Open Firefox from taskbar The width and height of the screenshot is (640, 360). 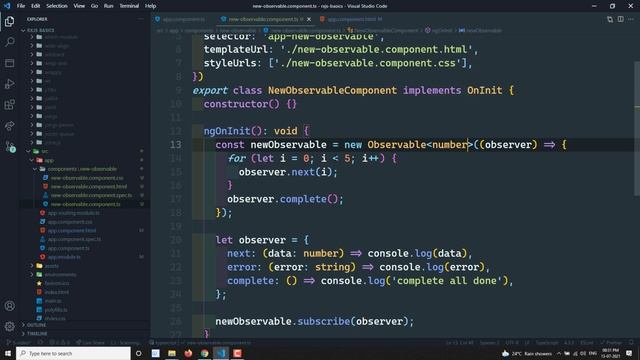click(188, 353)
